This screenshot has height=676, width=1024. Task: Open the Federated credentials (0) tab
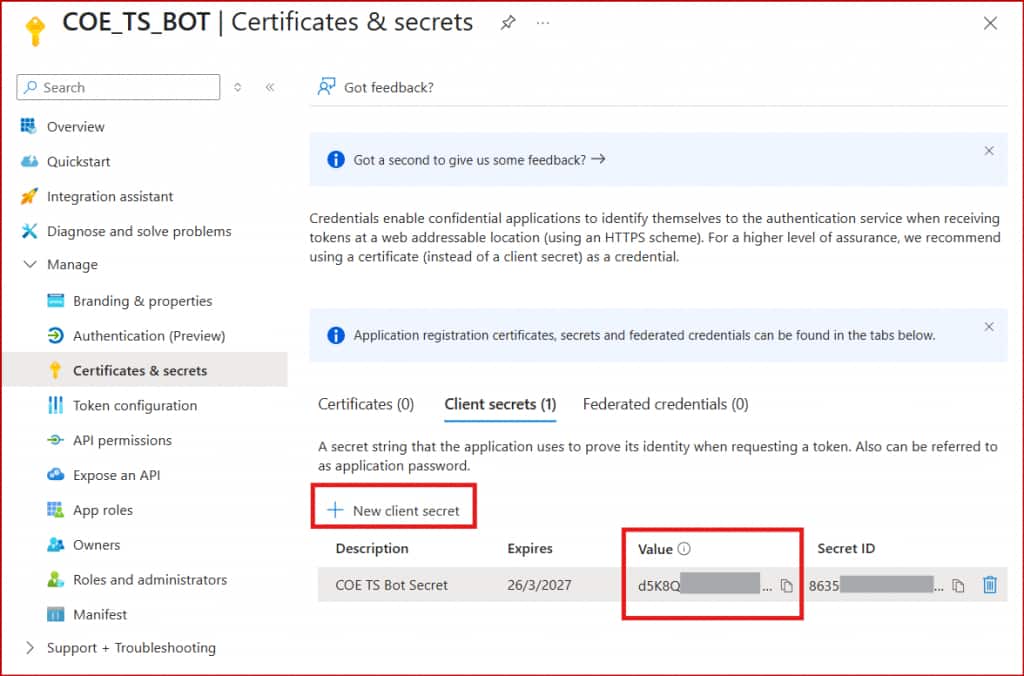pyautogui.click(x=665, y=404)
